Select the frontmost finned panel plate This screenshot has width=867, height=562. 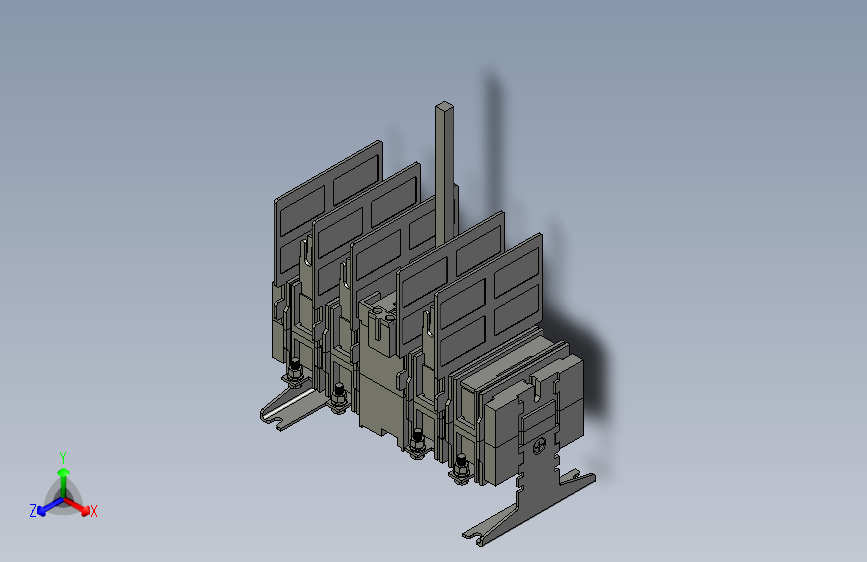488,305
